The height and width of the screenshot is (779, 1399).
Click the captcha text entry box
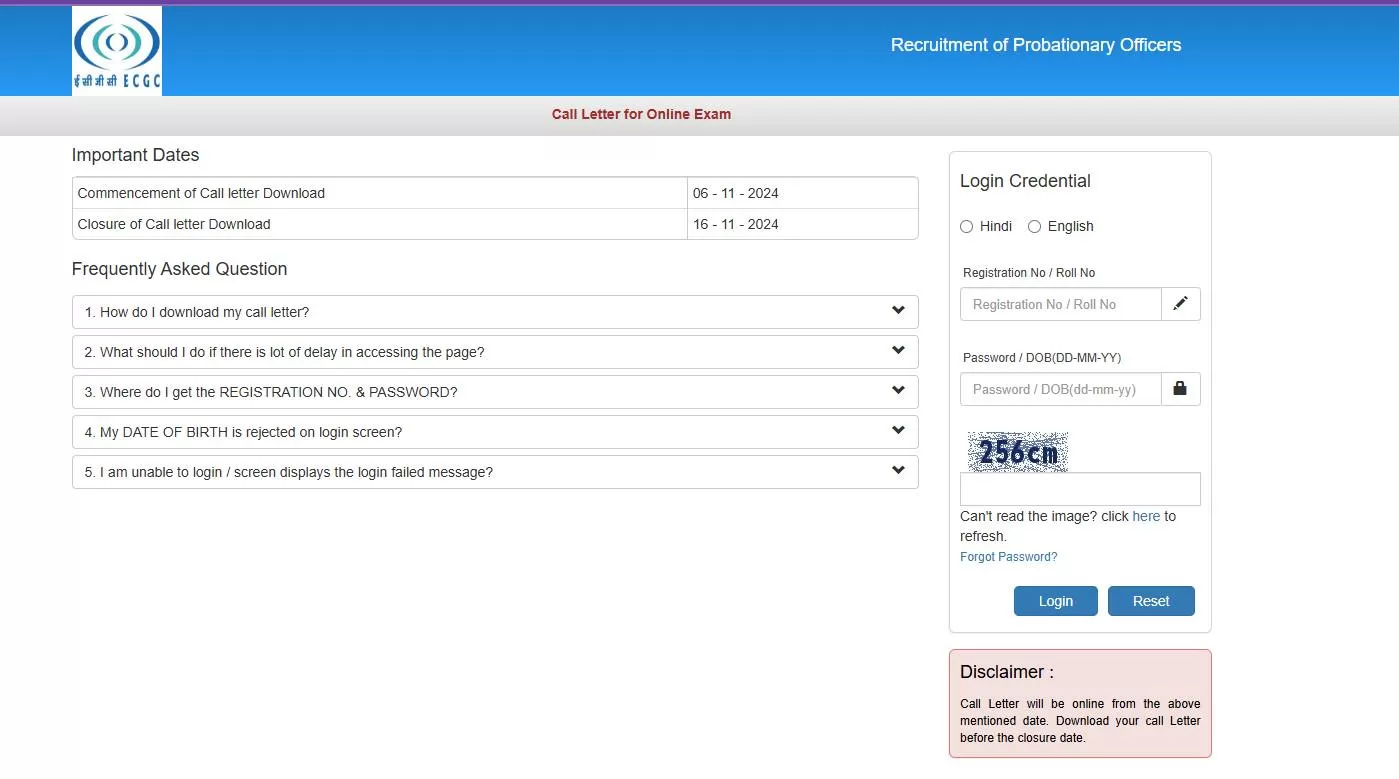[x=1079, y=489]
